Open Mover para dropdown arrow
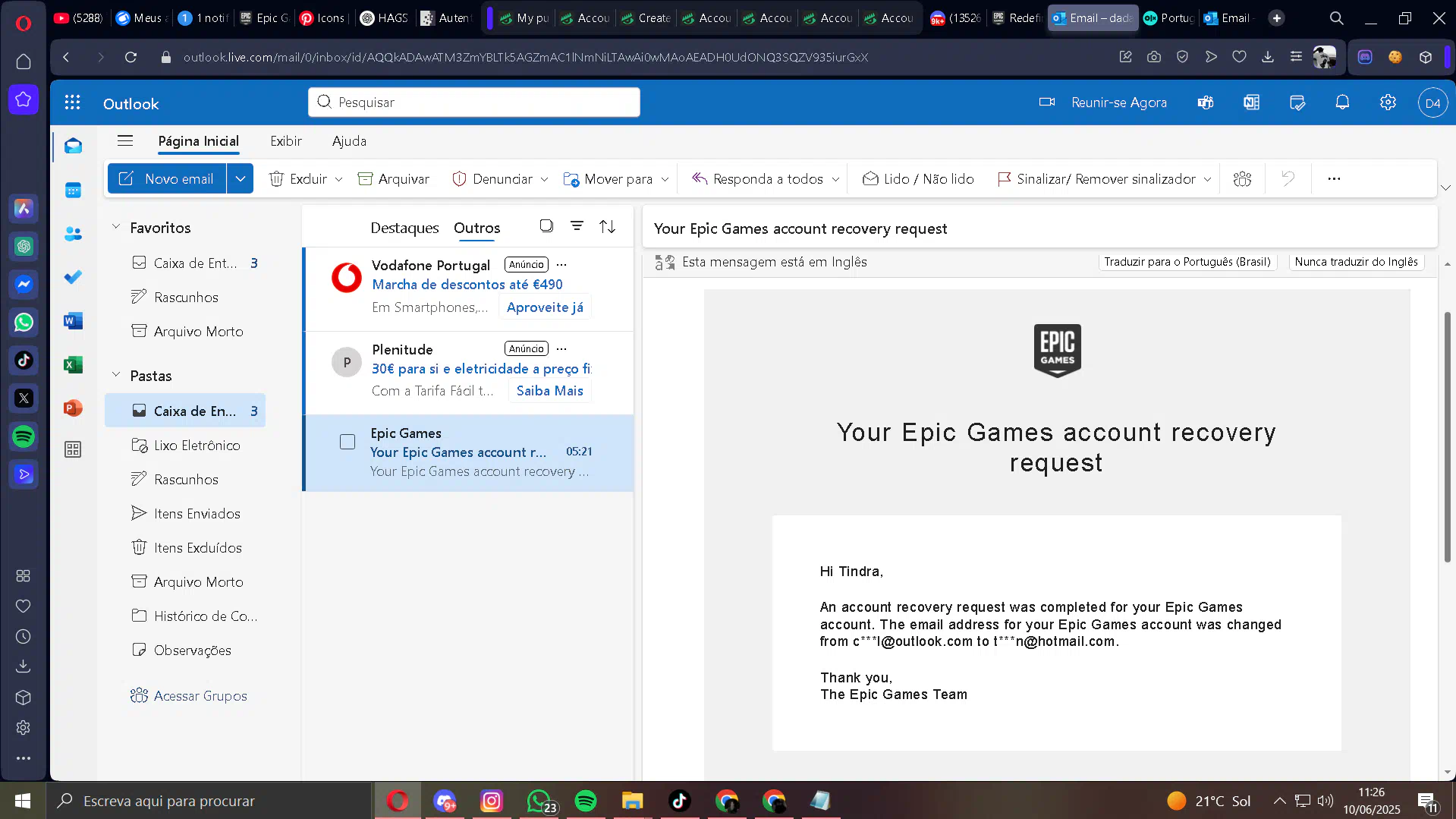Screen dimensions: 1456x819 [x=665, y=179]
